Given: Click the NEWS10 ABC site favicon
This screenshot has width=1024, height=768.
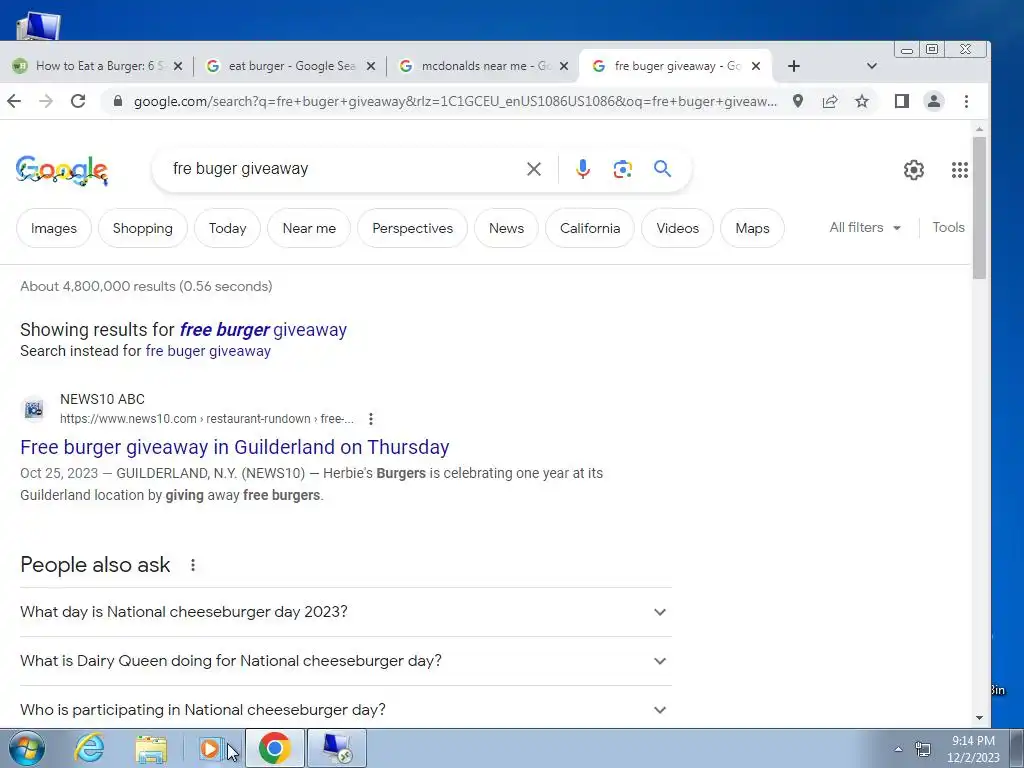Looking at the screenshot, I should tap(34, 409).
